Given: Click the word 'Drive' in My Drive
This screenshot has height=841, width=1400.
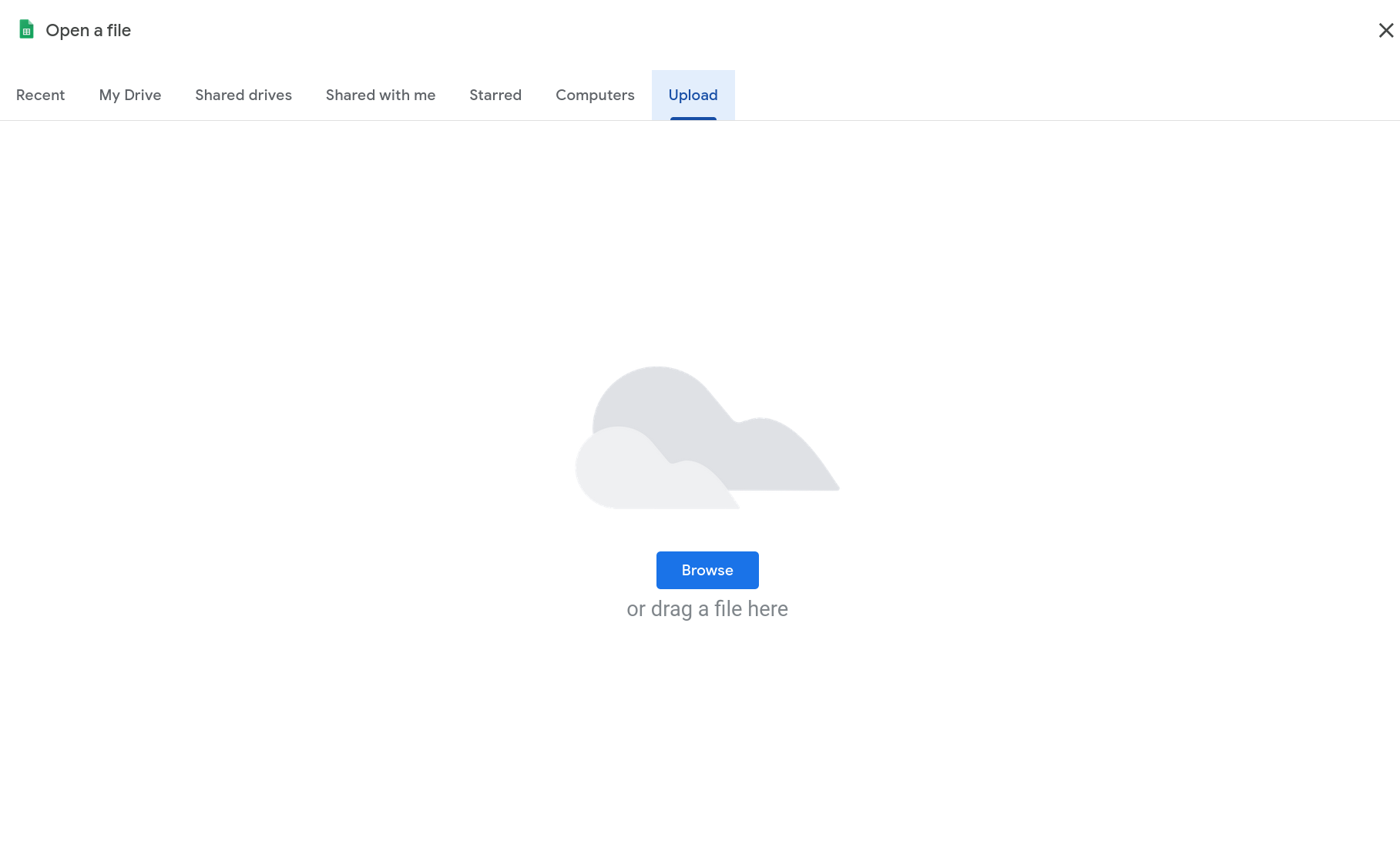Looking at the screenshot, I should point(143,95).
